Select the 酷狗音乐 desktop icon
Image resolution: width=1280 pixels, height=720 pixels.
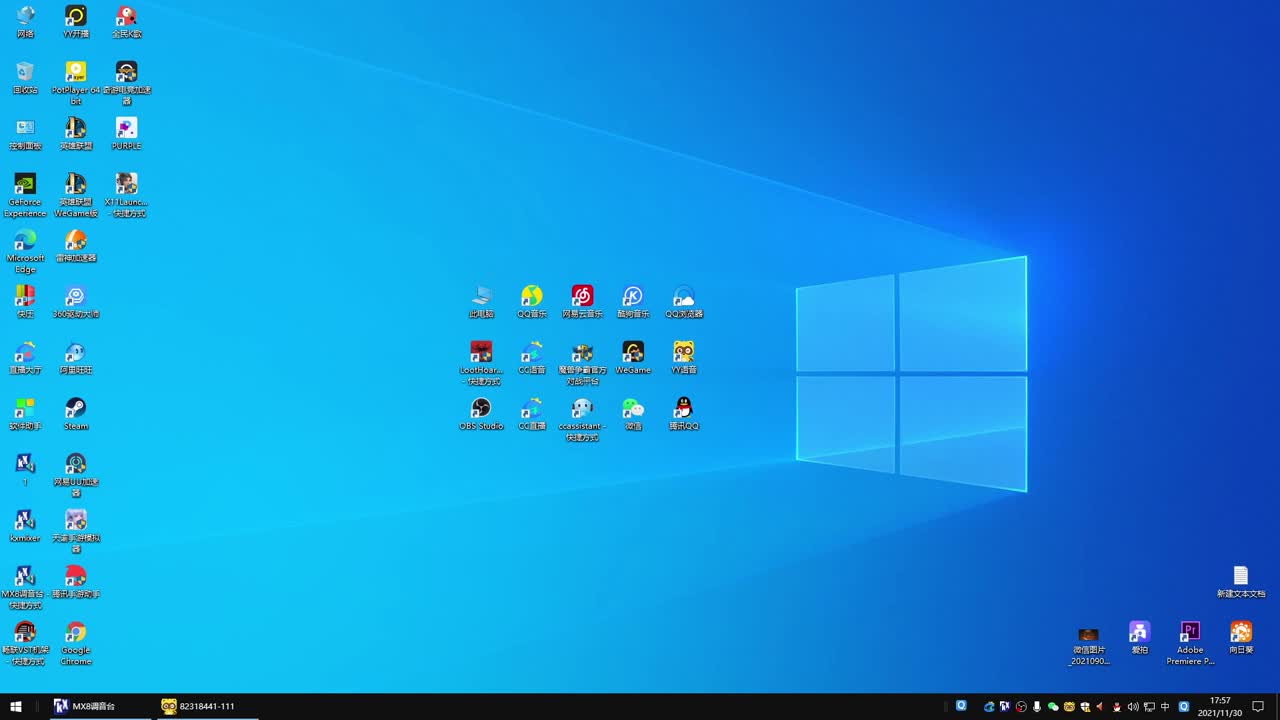click(633, 302)
